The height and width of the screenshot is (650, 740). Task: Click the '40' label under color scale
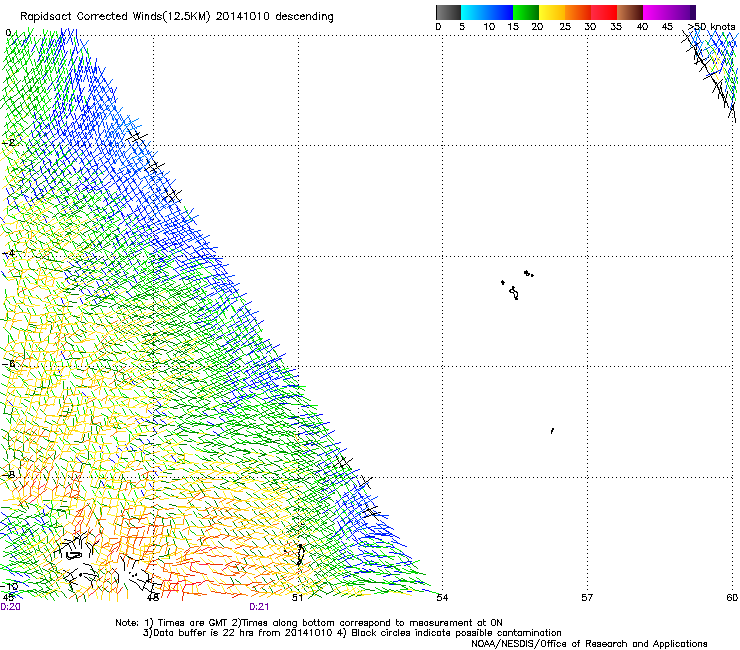tap(642, 27)
